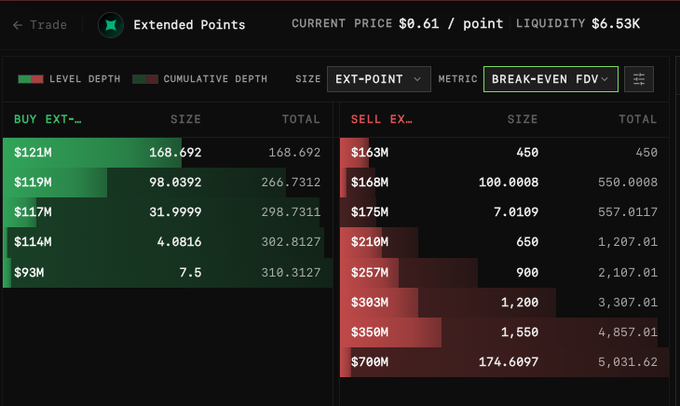Viewport: 680px width, 406px height.
Task: Click sell size 100.0008
Action: (509, 182)
